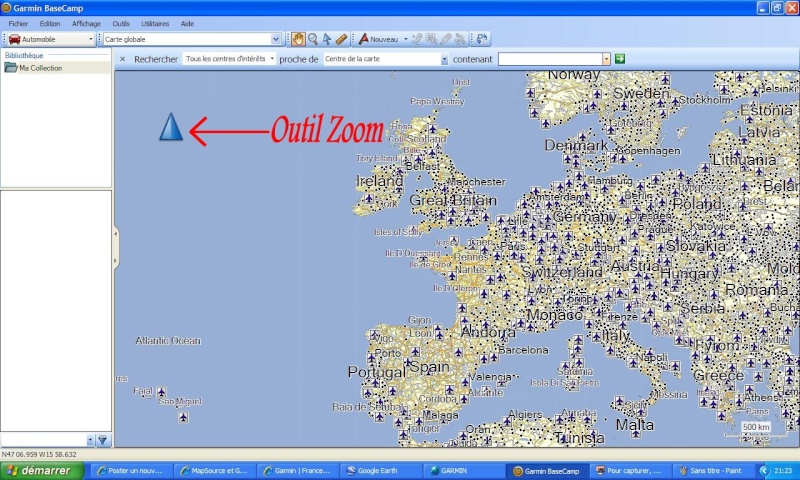
Task: Click the Malta map label
Action: point(634,424)
